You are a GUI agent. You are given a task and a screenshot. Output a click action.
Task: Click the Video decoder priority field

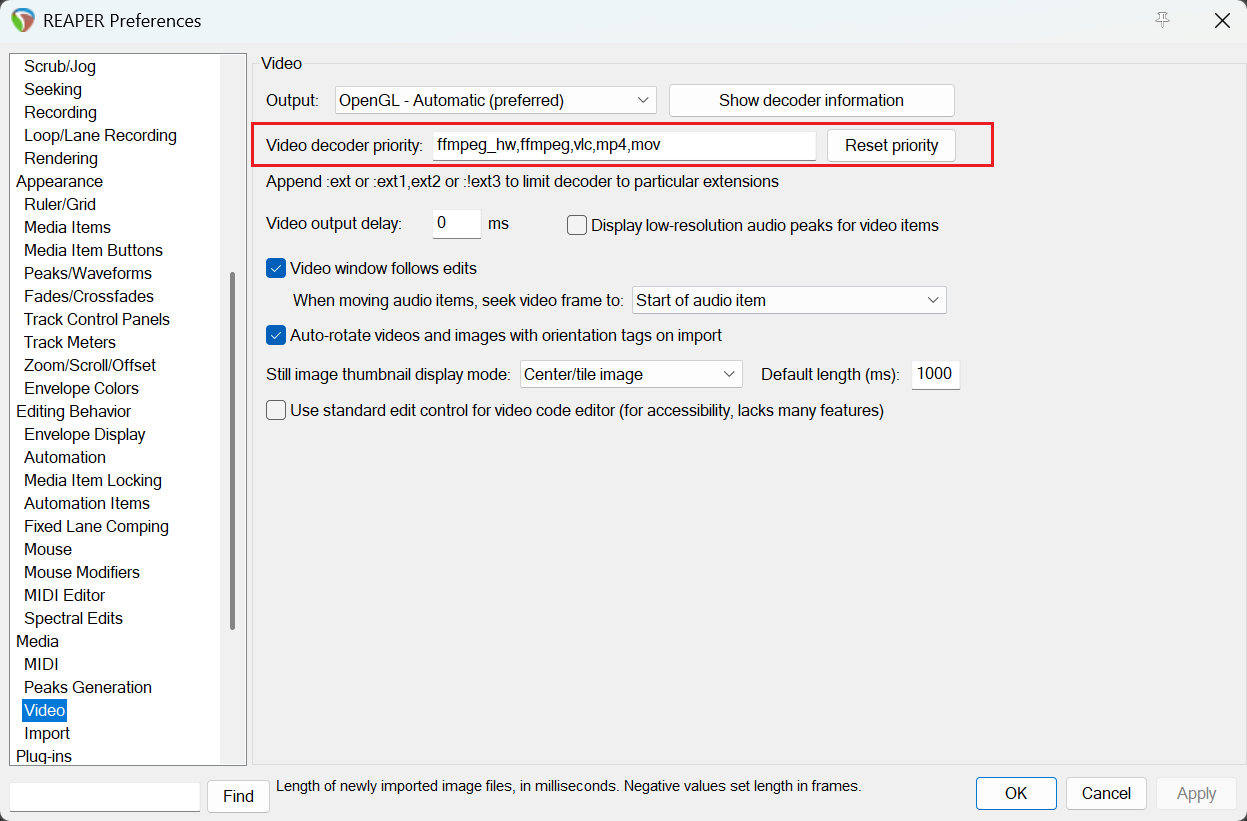(x=624, y=145)
